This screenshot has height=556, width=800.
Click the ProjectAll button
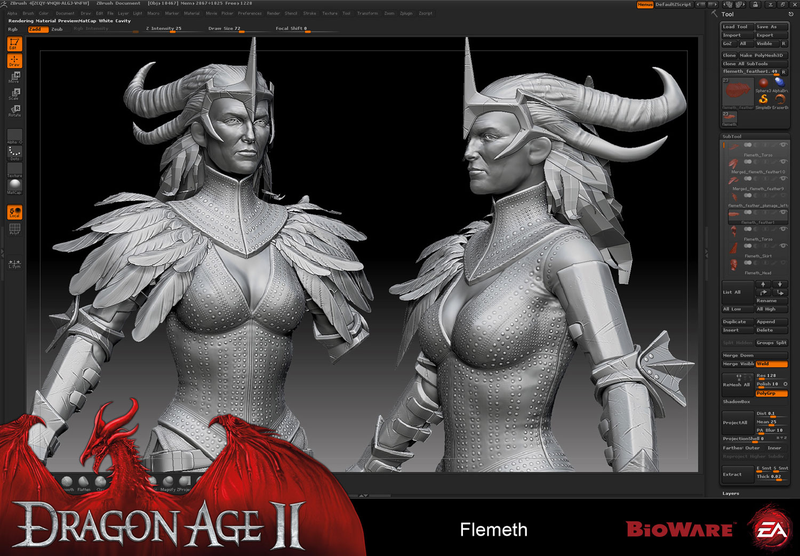[737, 422]
